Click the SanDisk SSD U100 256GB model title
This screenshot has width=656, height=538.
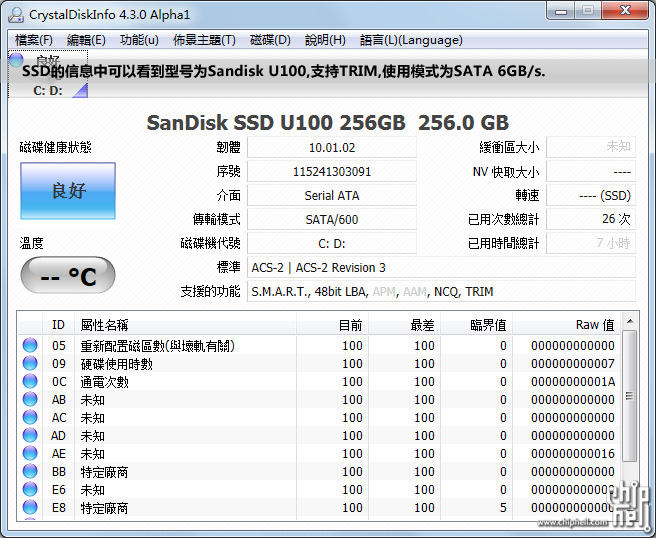[328, 123]
